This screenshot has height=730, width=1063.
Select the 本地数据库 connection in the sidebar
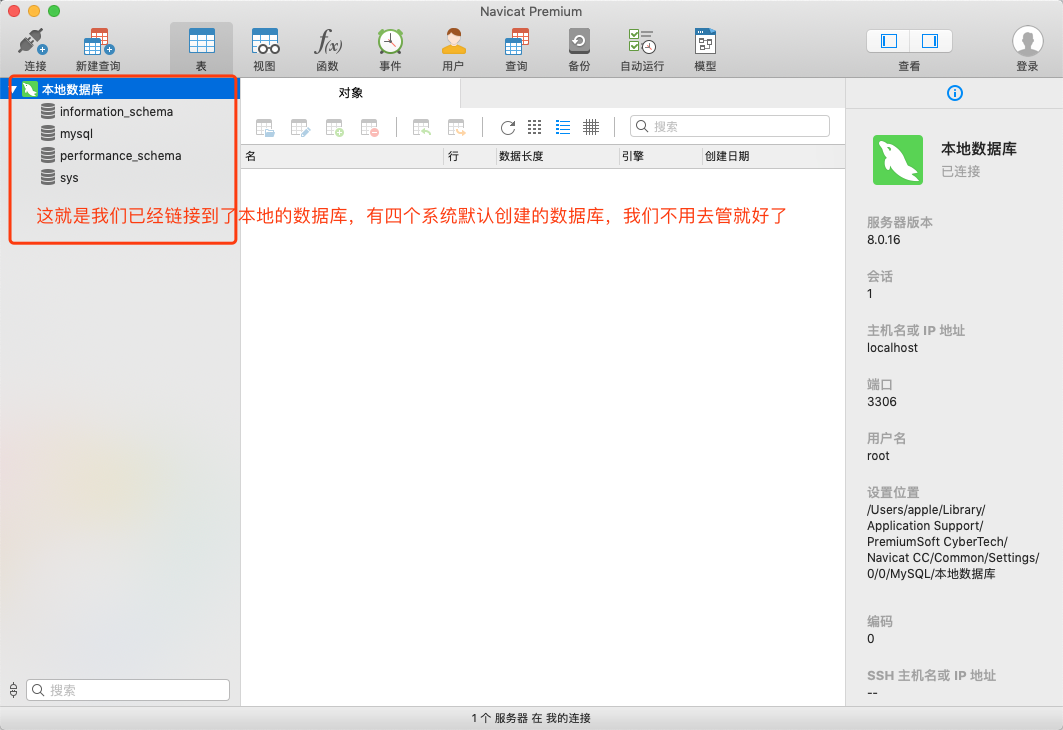click(x=120, y=89)
